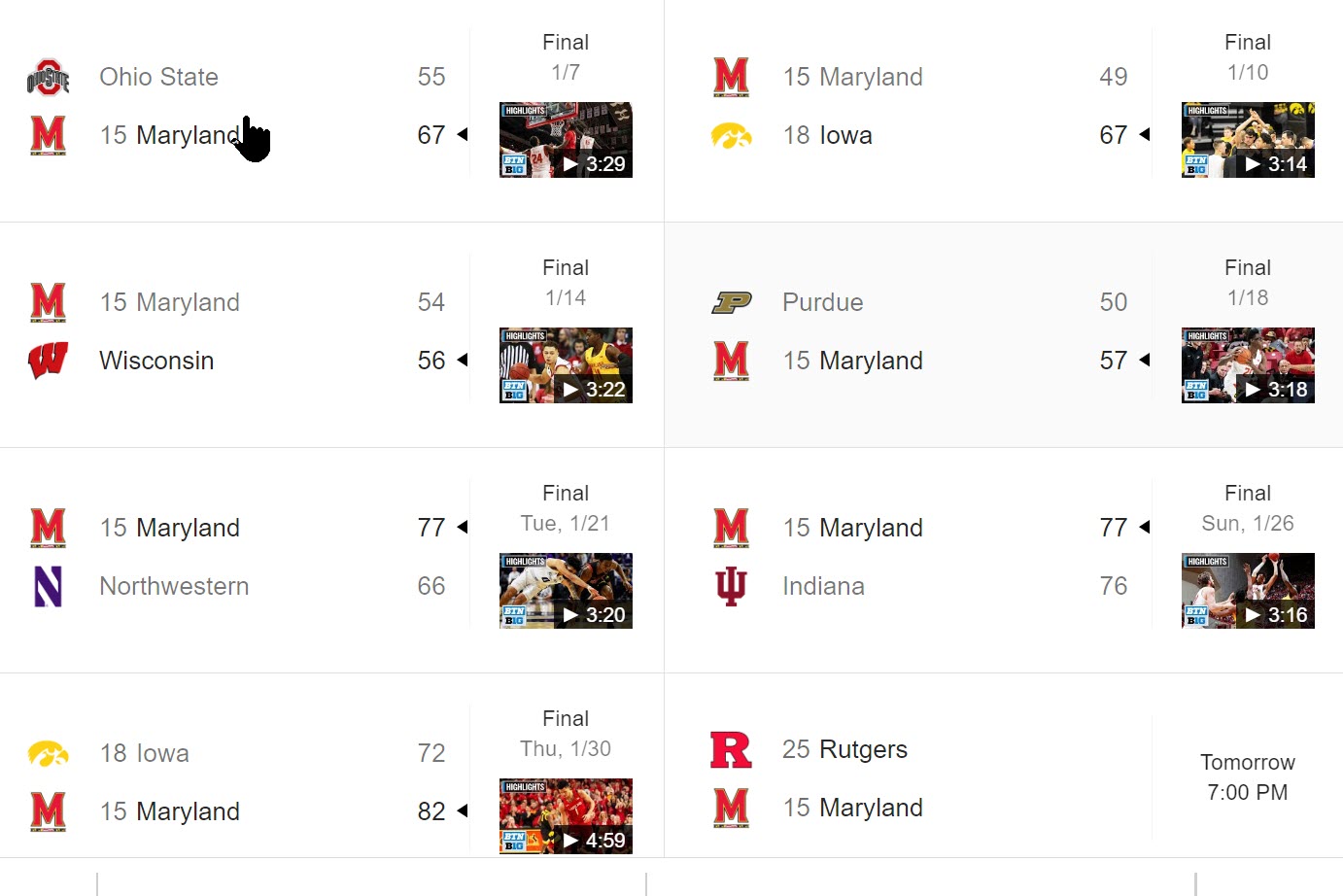Open the 3:16 Indiana game highlight thumbnail
The image size is (1343, 896).
[x=1248, y=591]
